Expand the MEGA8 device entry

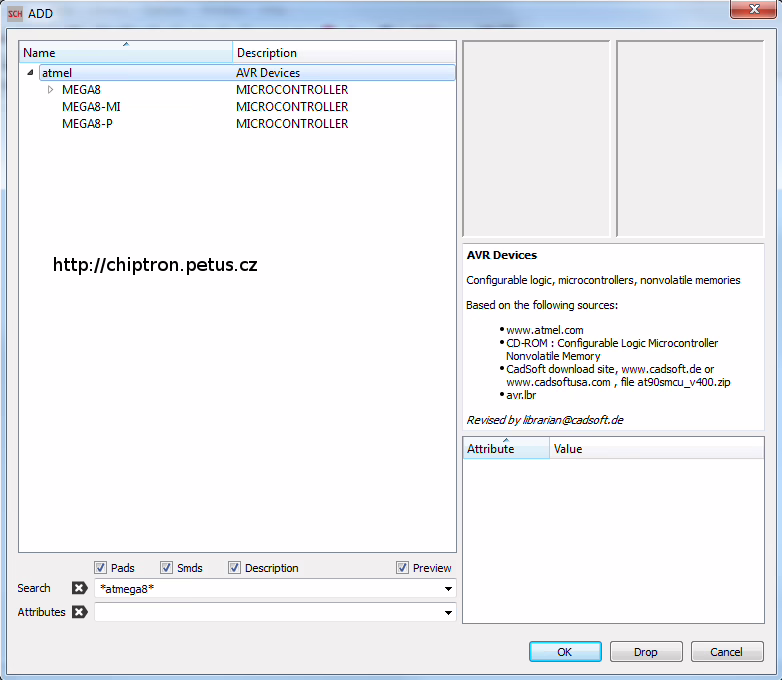(51, 90)
